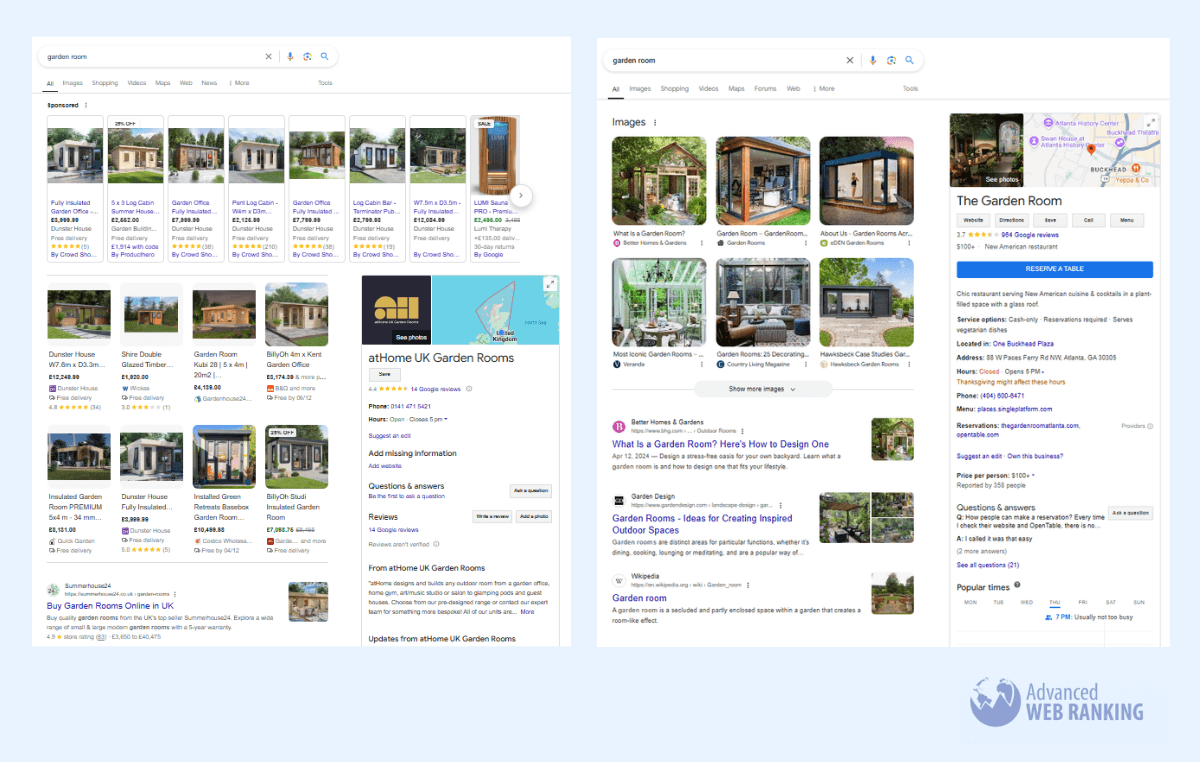Image resolution: width=1200 pixels, height=762 pixels.
Task: Click Write a review button
Action: [x=492, y=516]
